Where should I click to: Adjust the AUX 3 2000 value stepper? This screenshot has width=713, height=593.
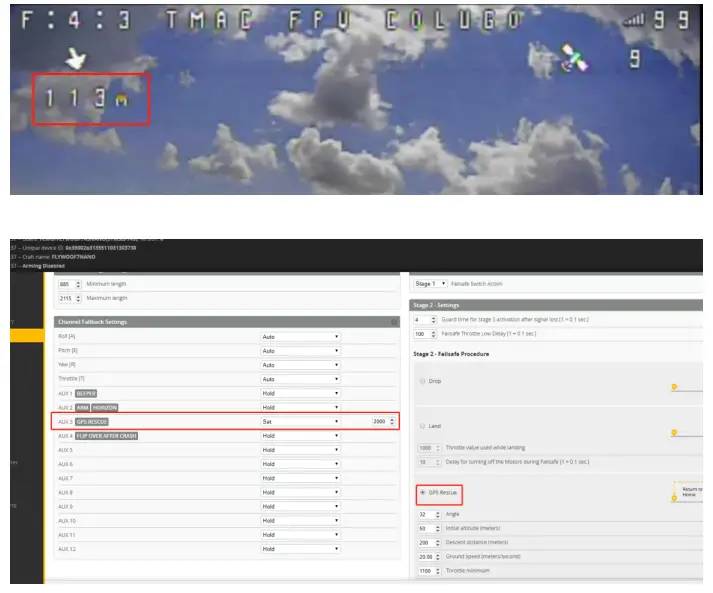point(392,422)
